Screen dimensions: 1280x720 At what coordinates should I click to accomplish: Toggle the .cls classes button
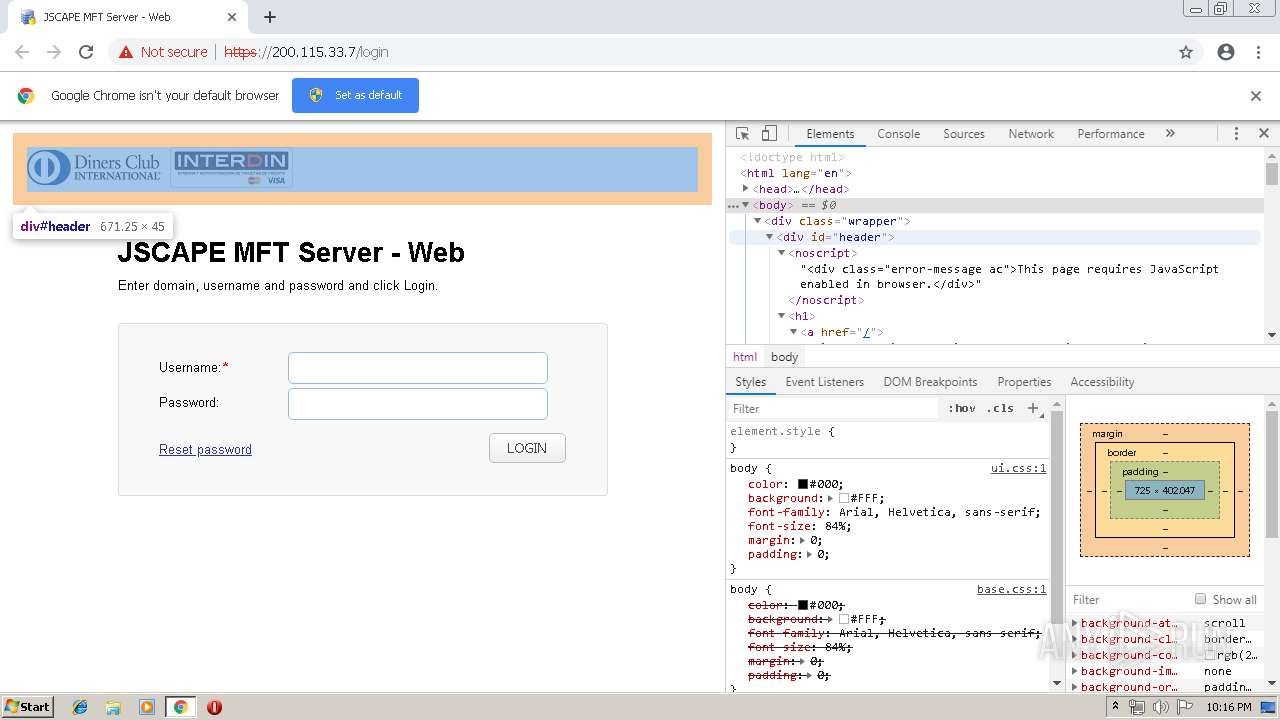click(1000, 408)
